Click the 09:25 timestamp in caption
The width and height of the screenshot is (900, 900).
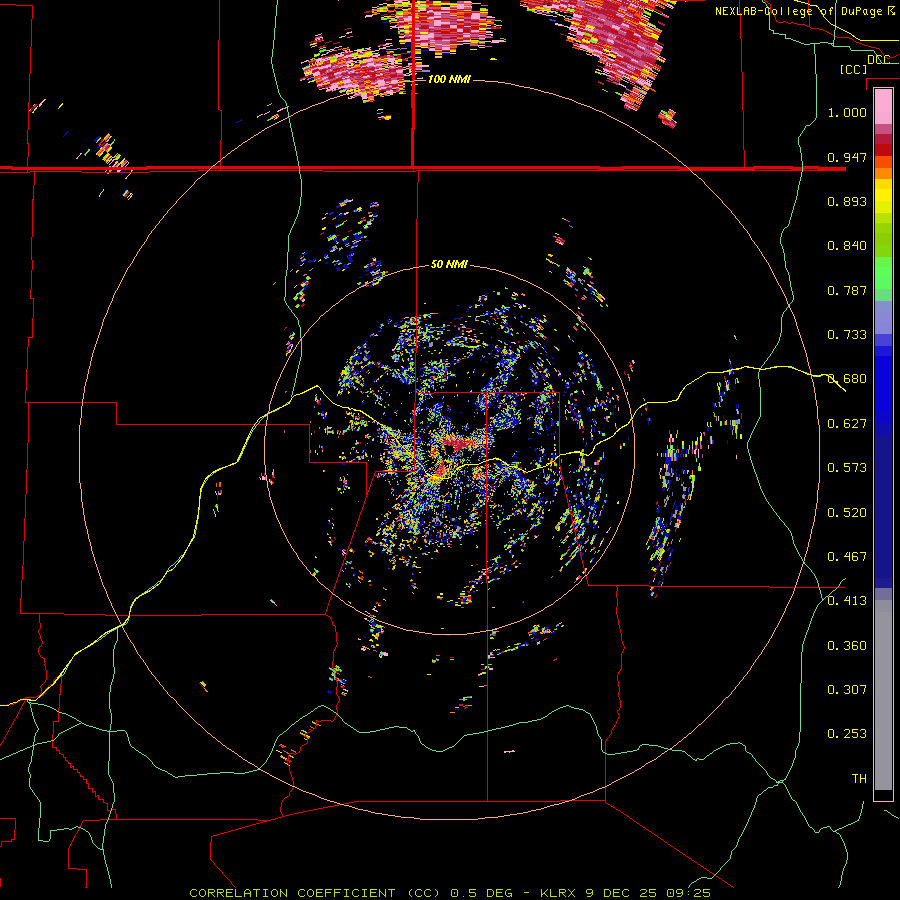tap(688, 893)
